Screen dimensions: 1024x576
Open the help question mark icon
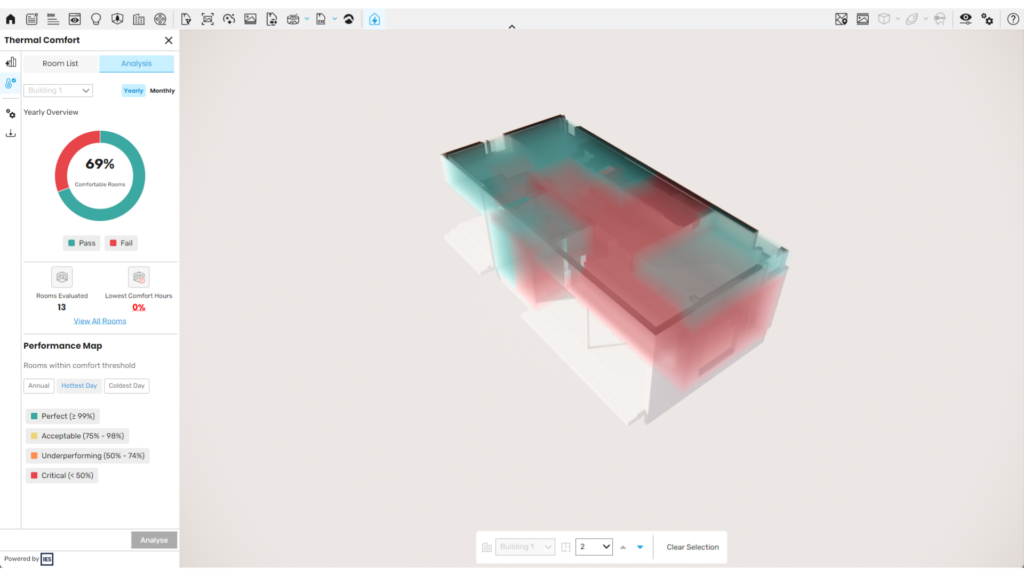coord(1012,19)
